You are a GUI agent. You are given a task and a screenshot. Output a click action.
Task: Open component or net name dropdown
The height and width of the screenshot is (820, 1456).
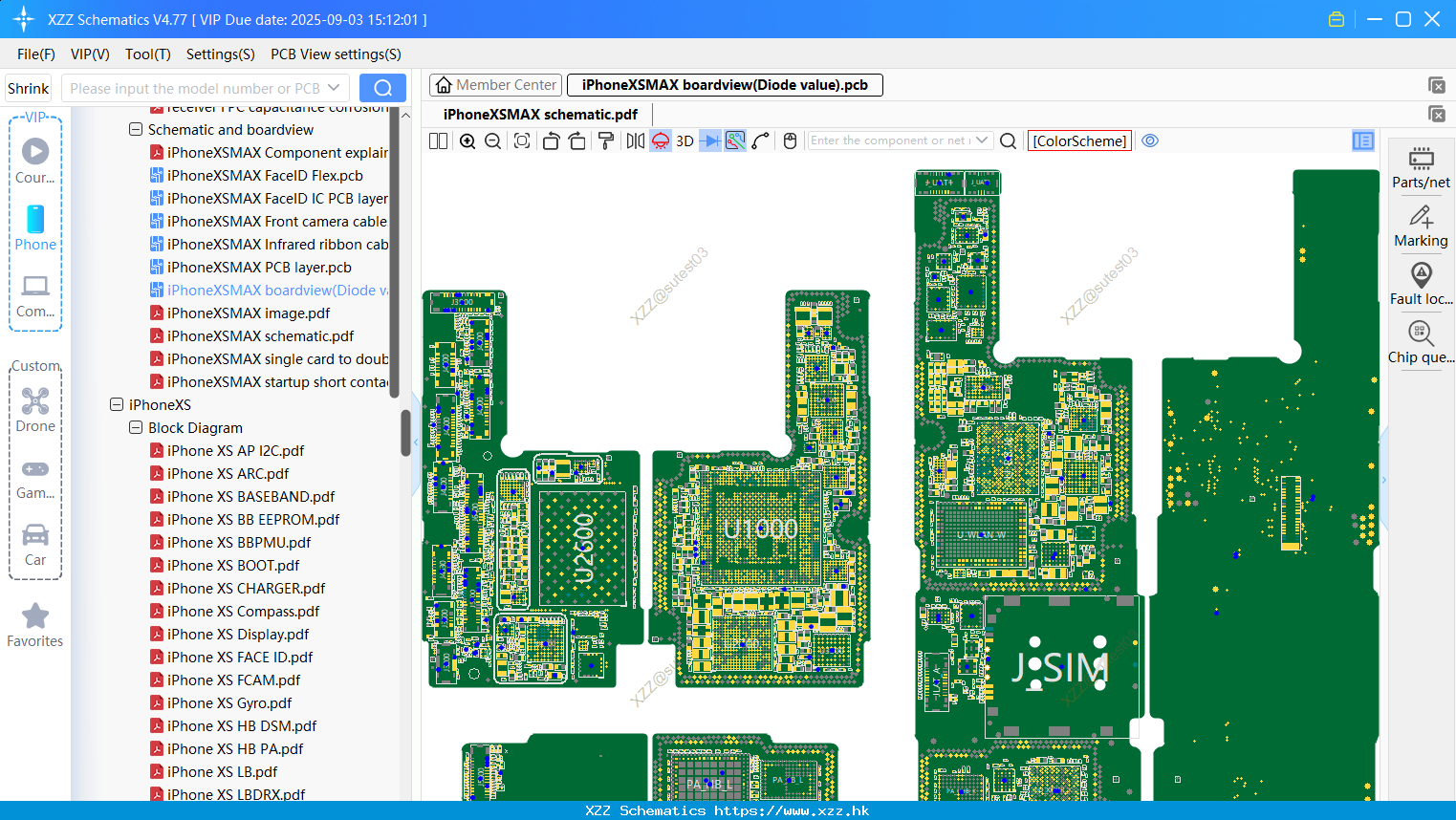(x=982, y=140)
